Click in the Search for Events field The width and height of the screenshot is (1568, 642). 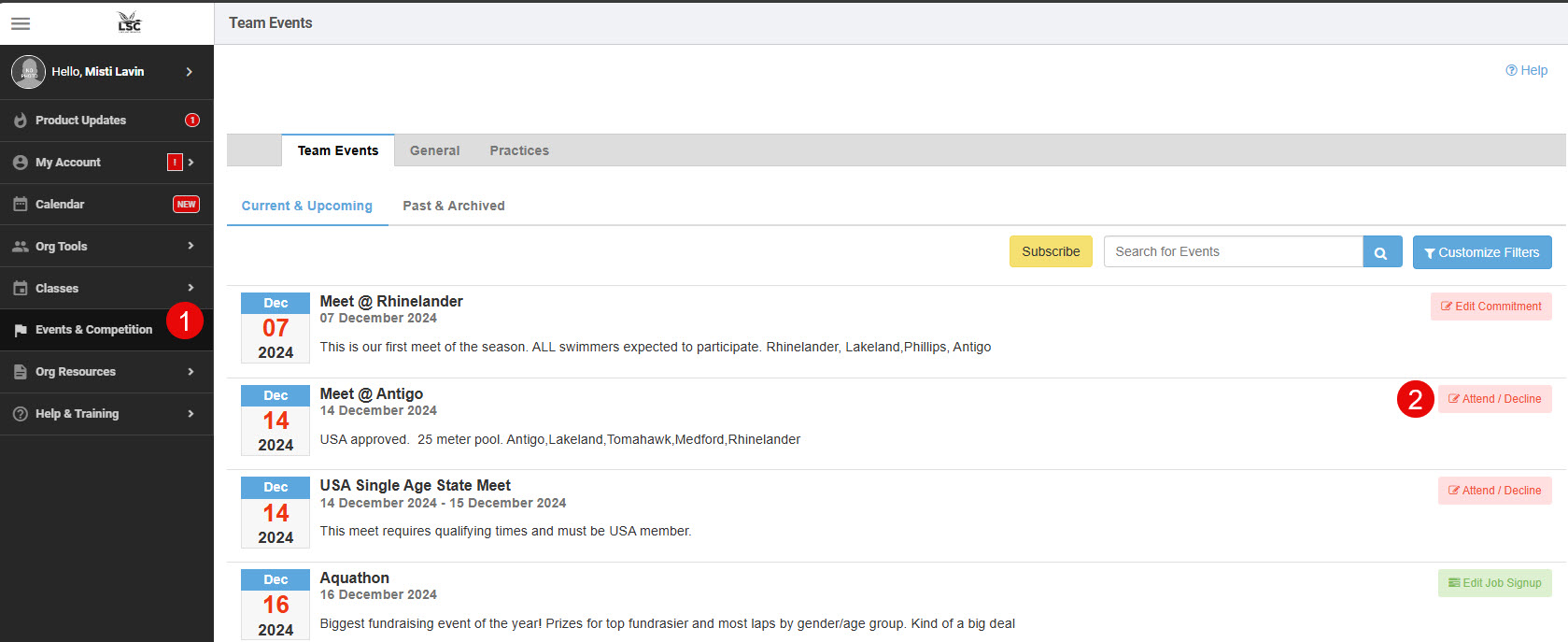[1232, 252]
